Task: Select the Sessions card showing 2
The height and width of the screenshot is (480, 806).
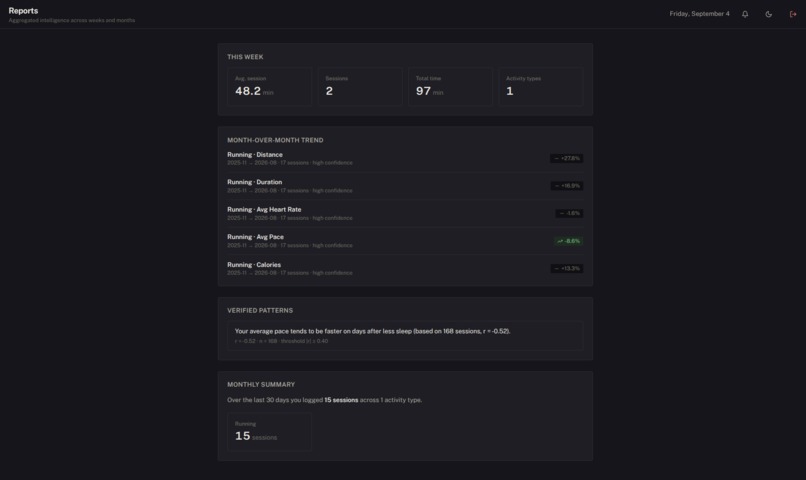Action: tap(360, 86)
